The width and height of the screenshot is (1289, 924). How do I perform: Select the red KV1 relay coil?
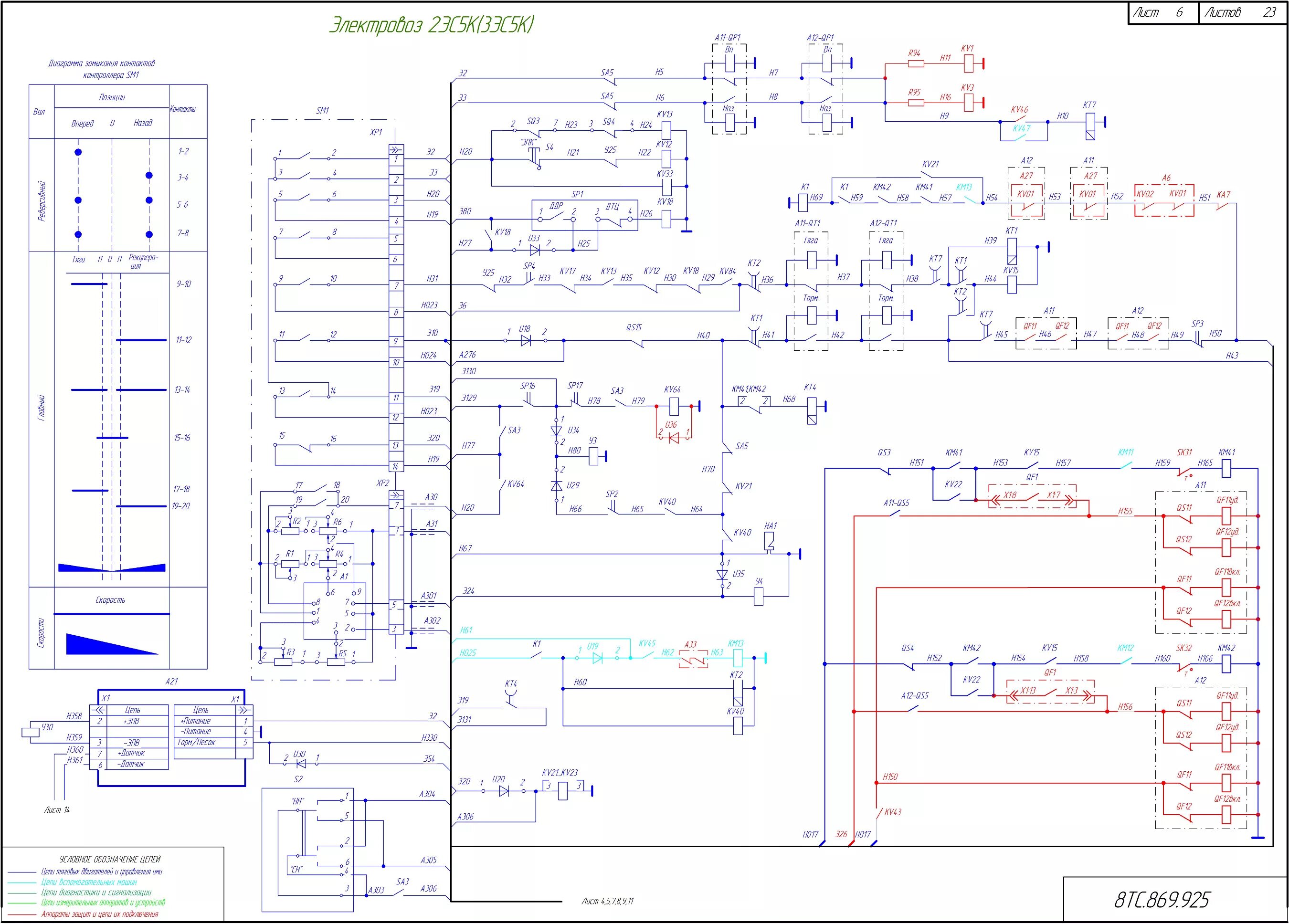969,63
